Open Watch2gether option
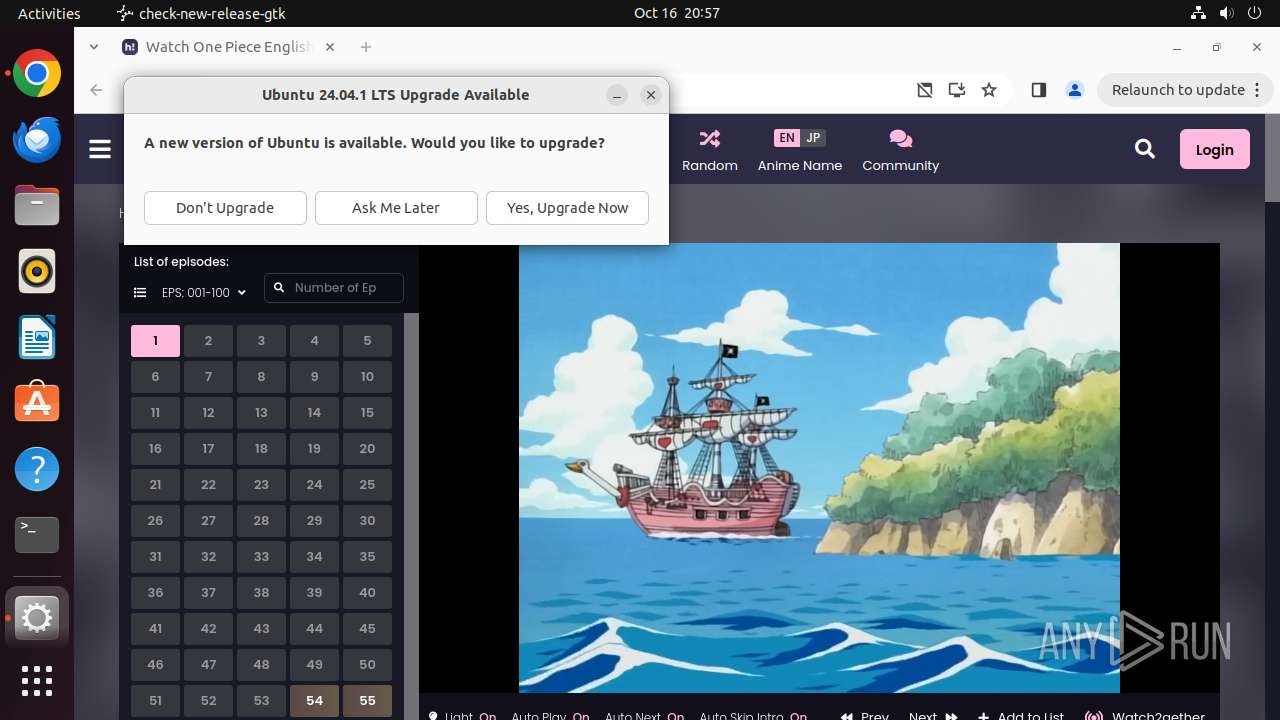The height and width of the screenshot is (720, 1280). (1145, 716)
